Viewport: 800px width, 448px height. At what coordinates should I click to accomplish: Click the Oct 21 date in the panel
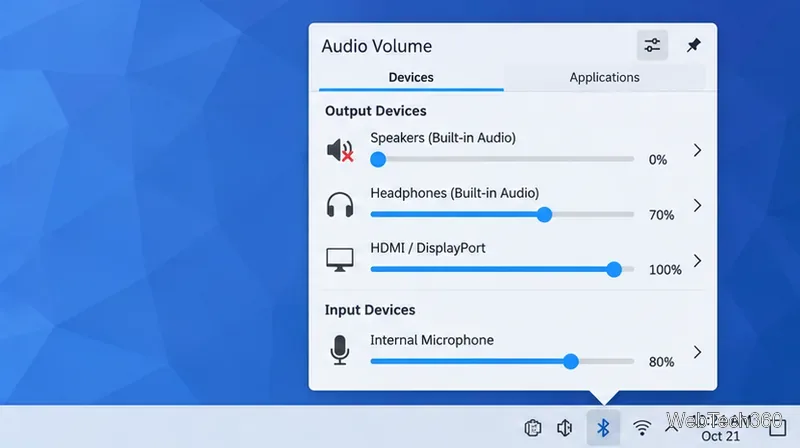(720, 436)
